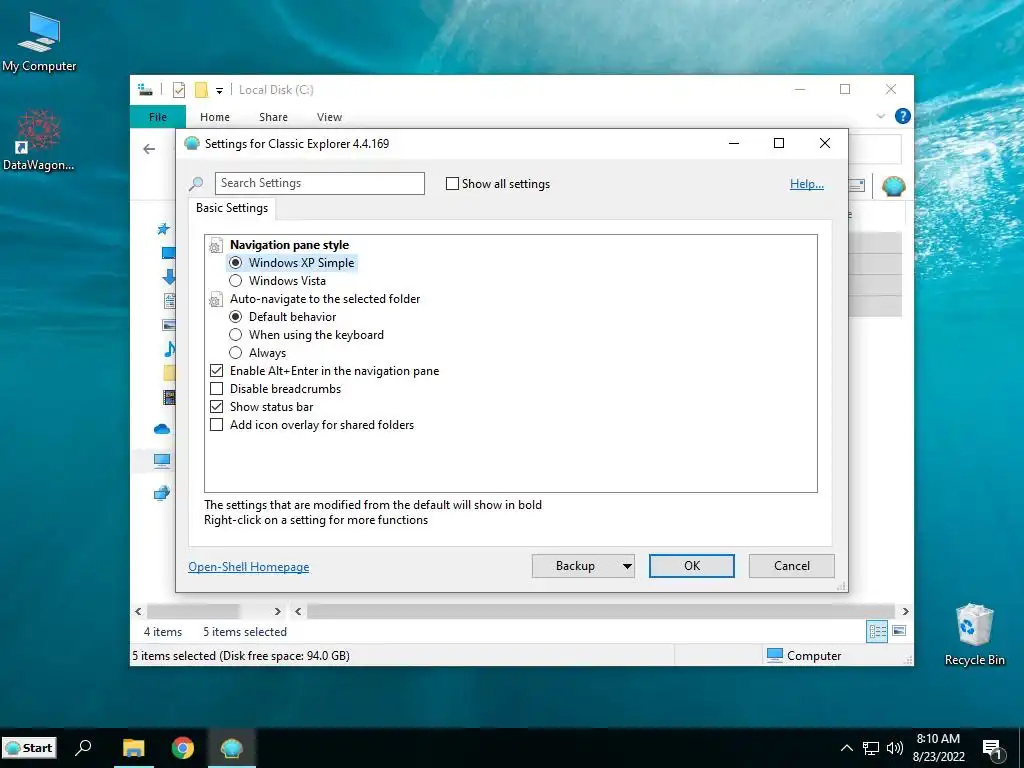Close the Classic Explorer settings dialog
The image size is (1024, 768).
(x=825, y=143)
